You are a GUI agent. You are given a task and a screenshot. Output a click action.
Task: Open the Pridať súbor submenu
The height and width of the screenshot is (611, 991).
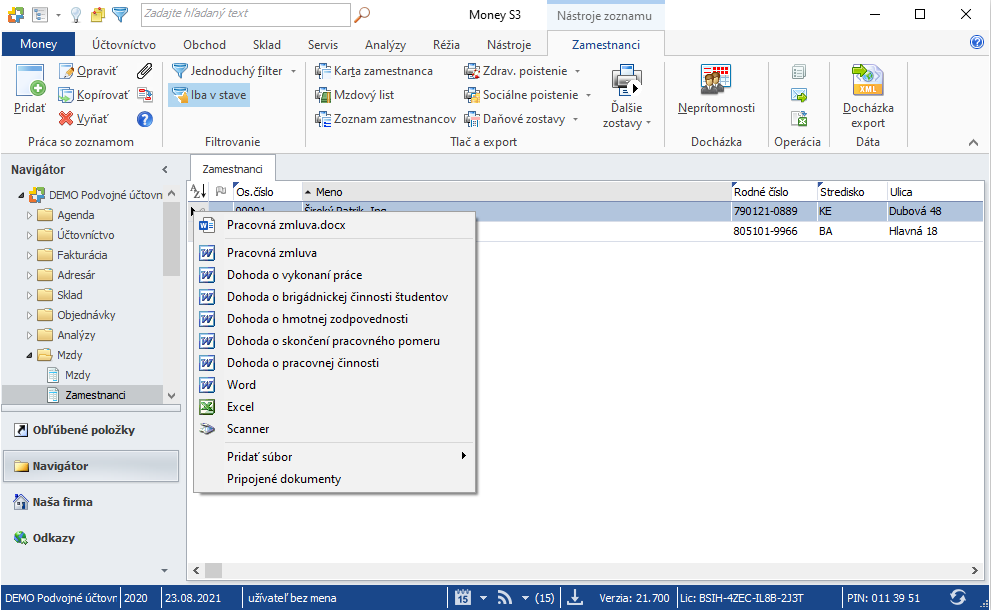pyautogui.click(x=334, y=456)
